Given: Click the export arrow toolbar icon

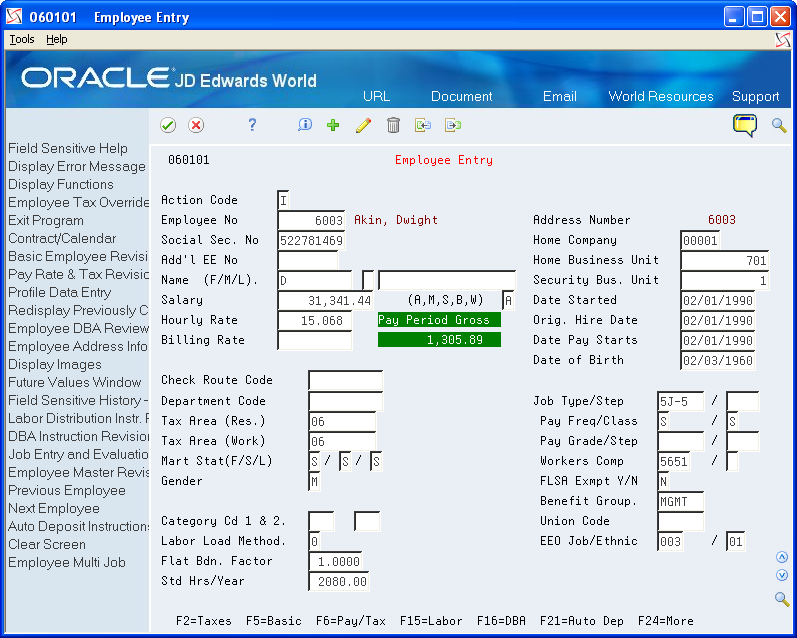Looking at the screenshot, I should coord(453,125).
